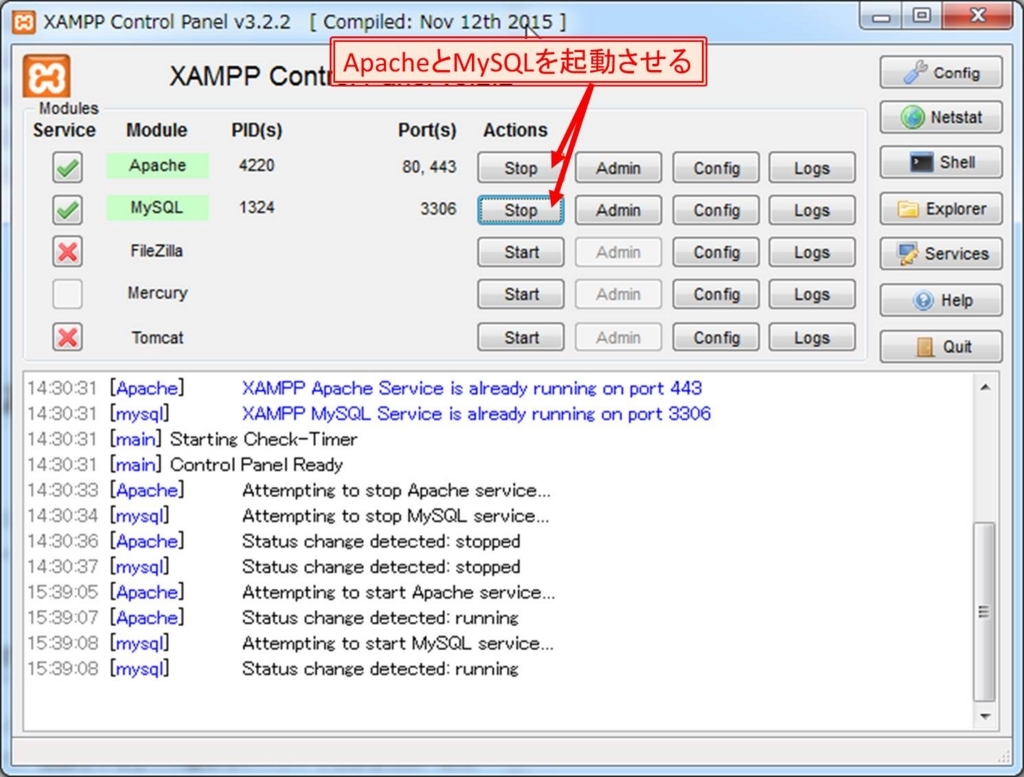Start the Mercury module
Viewport: 1024px width, 777px height.
tap(520, 294)
